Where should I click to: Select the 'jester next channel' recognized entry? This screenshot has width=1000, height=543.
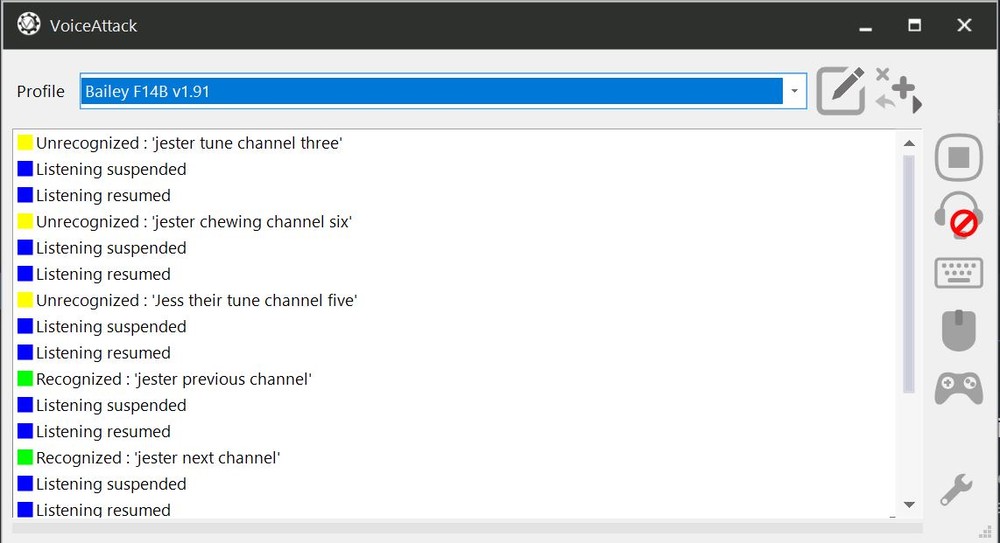[x=158, y=458]
